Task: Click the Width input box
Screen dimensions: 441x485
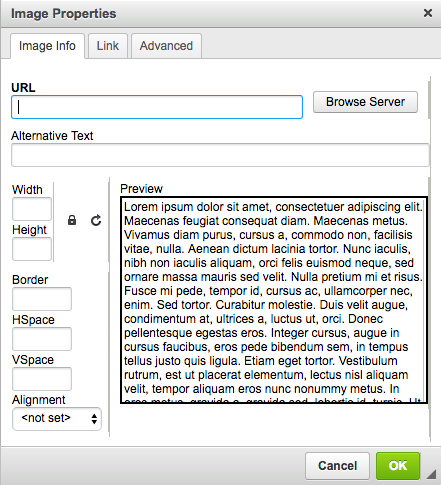Action: [32, 209]
